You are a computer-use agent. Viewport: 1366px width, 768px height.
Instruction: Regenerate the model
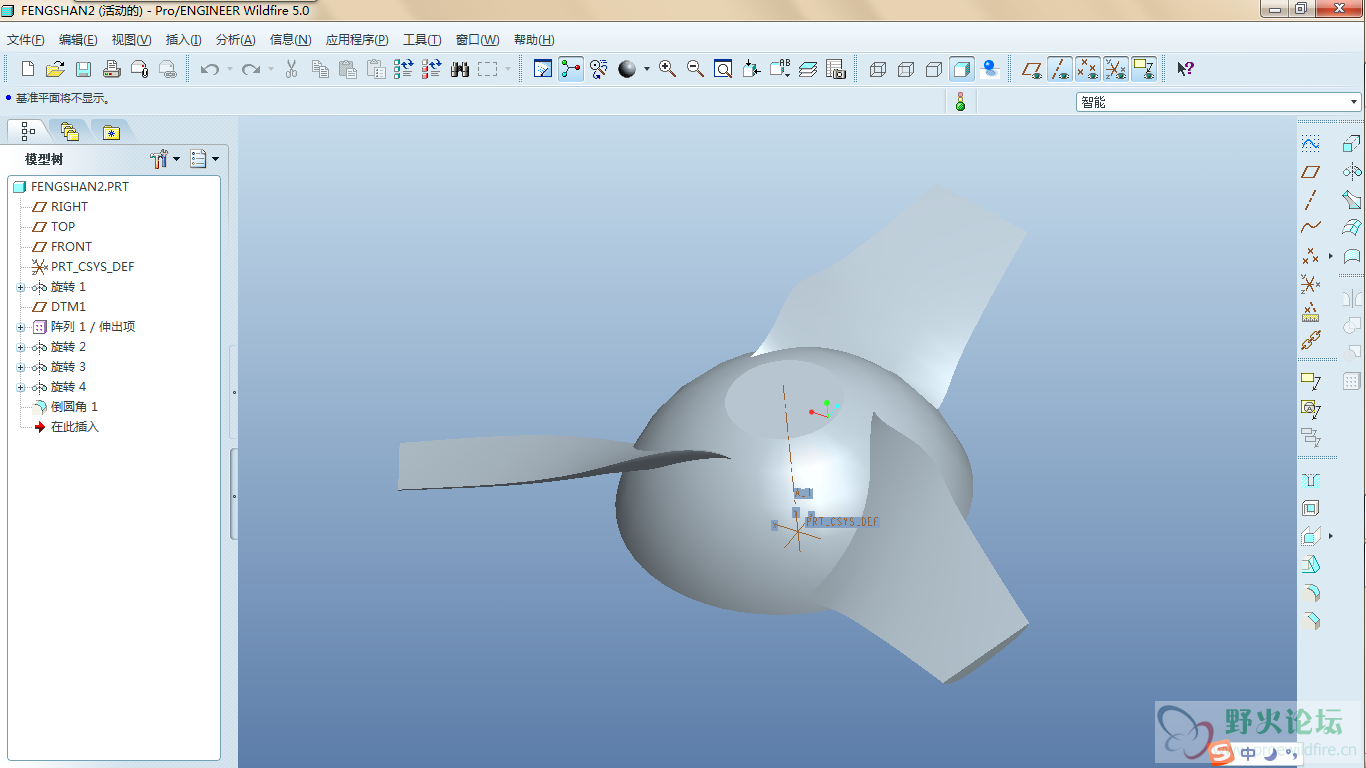403,69
